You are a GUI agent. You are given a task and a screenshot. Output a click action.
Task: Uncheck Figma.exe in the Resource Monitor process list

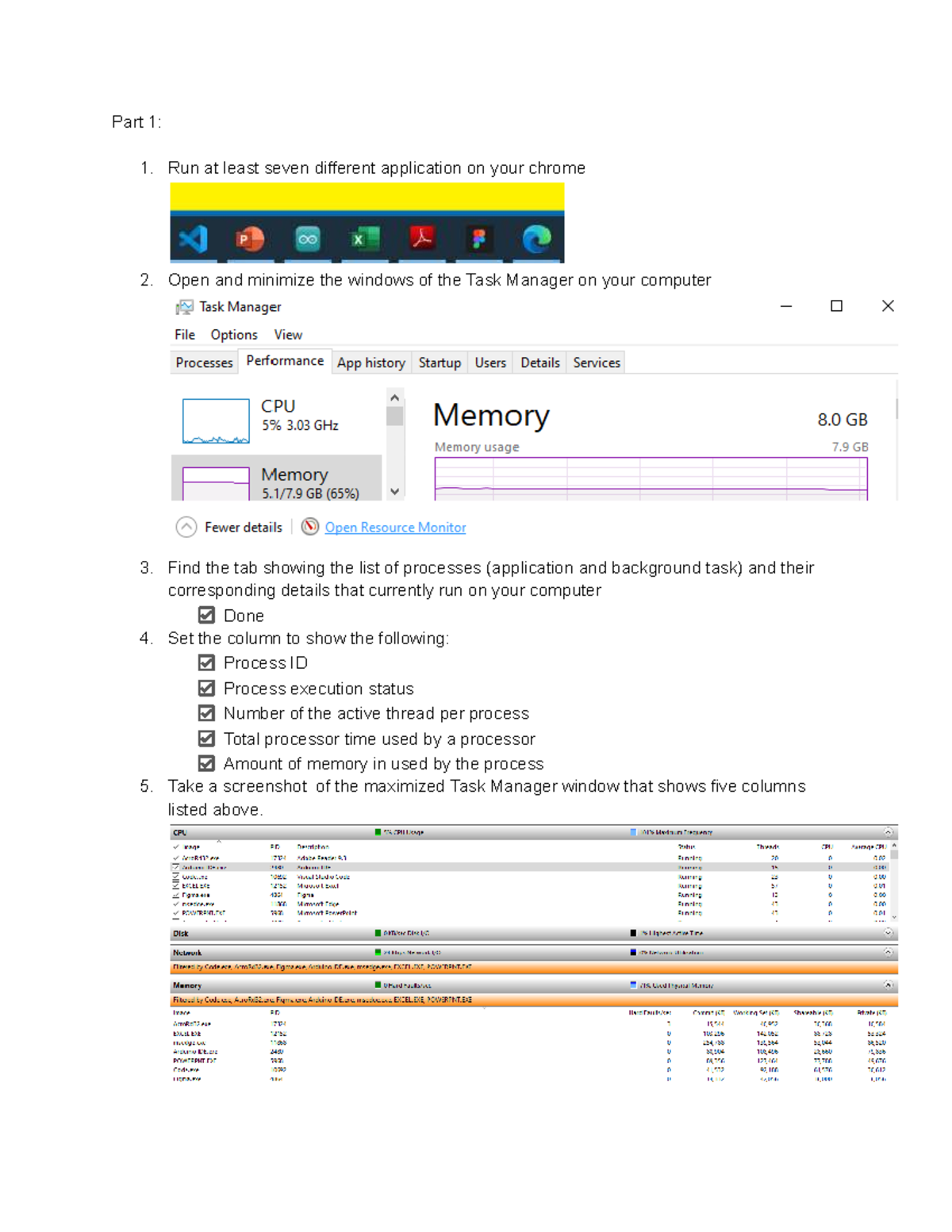coord(175,894)
